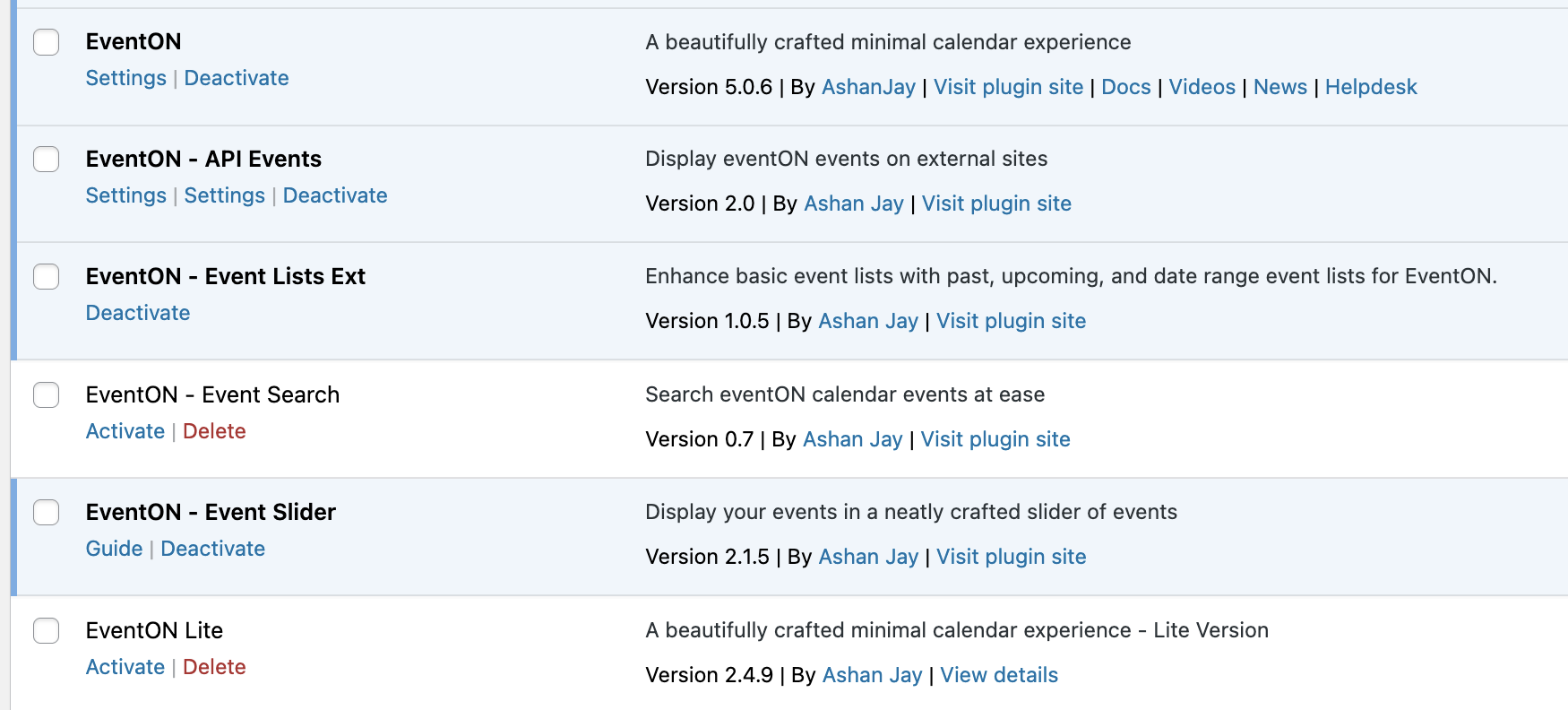This screenshot has width=1568, height=710.
Task: Open the EventON Docs link
Action: tap(1125, 88)
